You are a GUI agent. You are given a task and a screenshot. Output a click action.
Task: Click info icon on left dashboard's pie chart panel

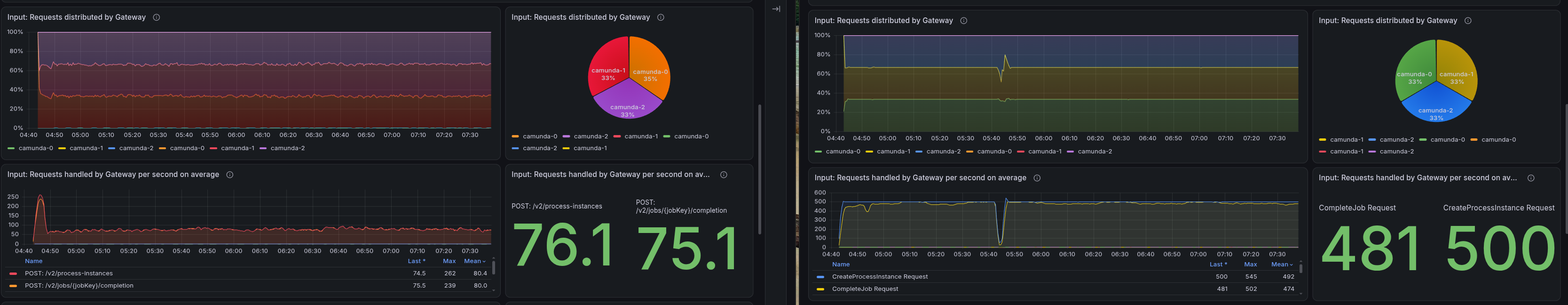point(661,18)
